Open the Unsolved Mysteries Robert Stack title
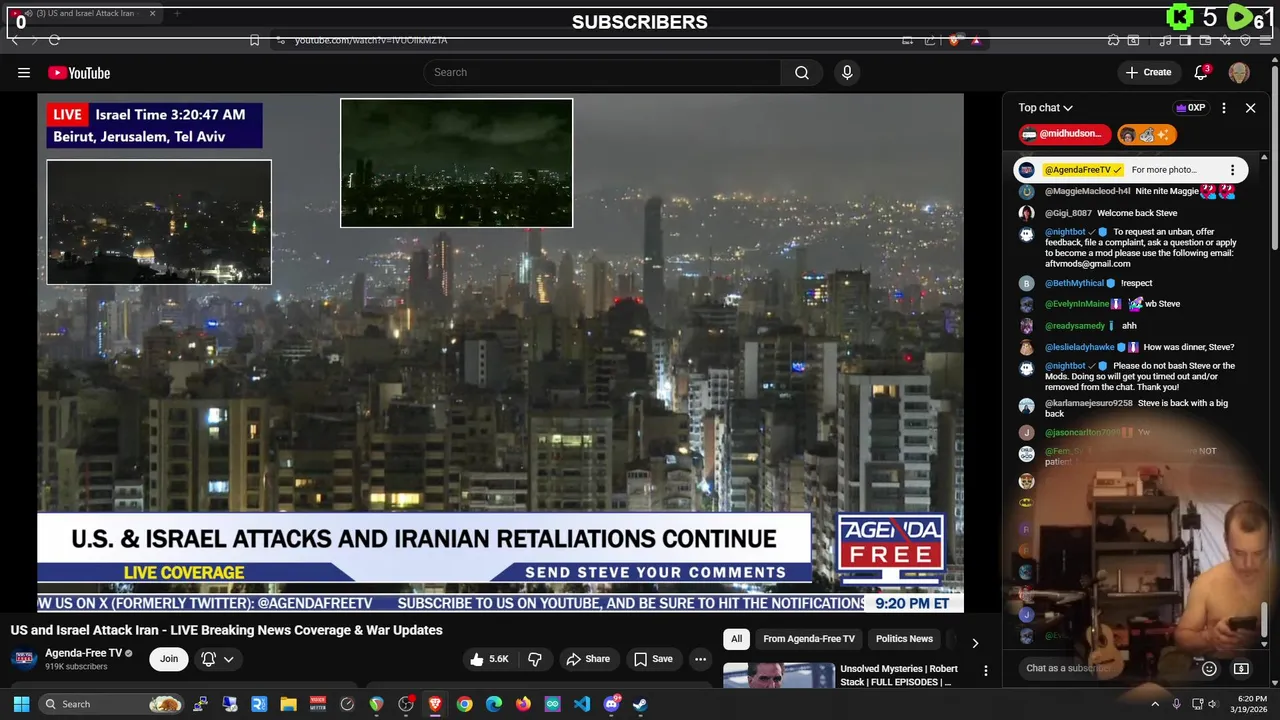Screen dimensions: 1280x720 pyautogui.click(x=899, y=675)
